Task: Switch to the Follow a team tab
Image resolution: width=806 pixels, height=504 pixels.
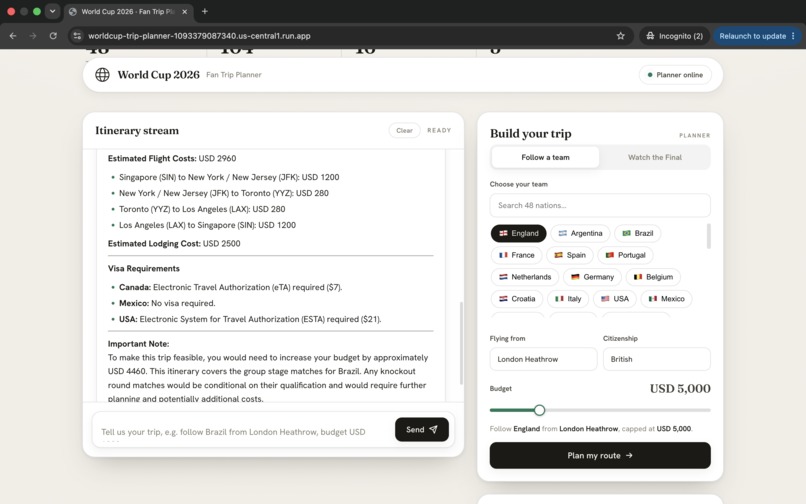Action: 545,157
